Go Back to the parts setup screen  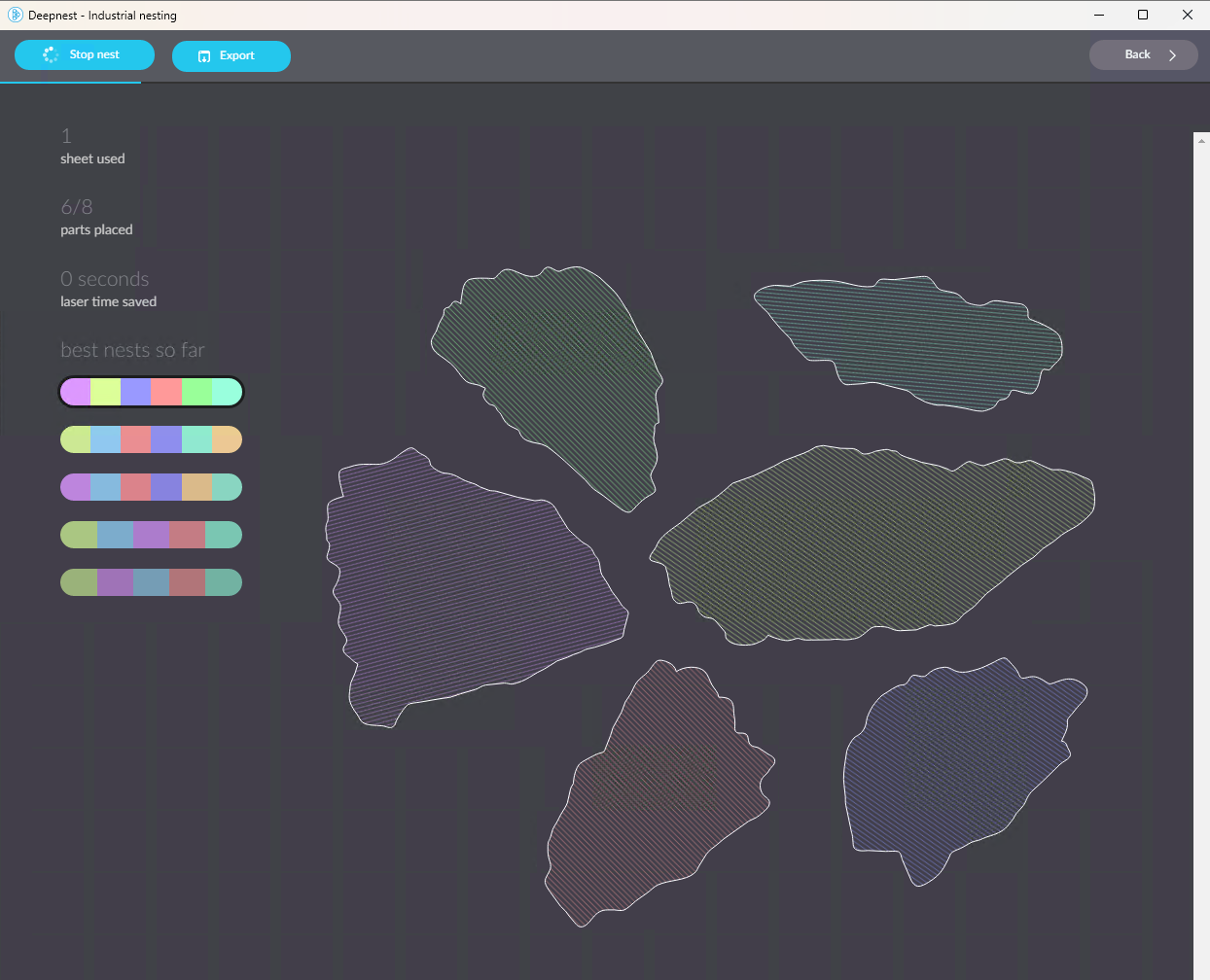(1144, 54)
